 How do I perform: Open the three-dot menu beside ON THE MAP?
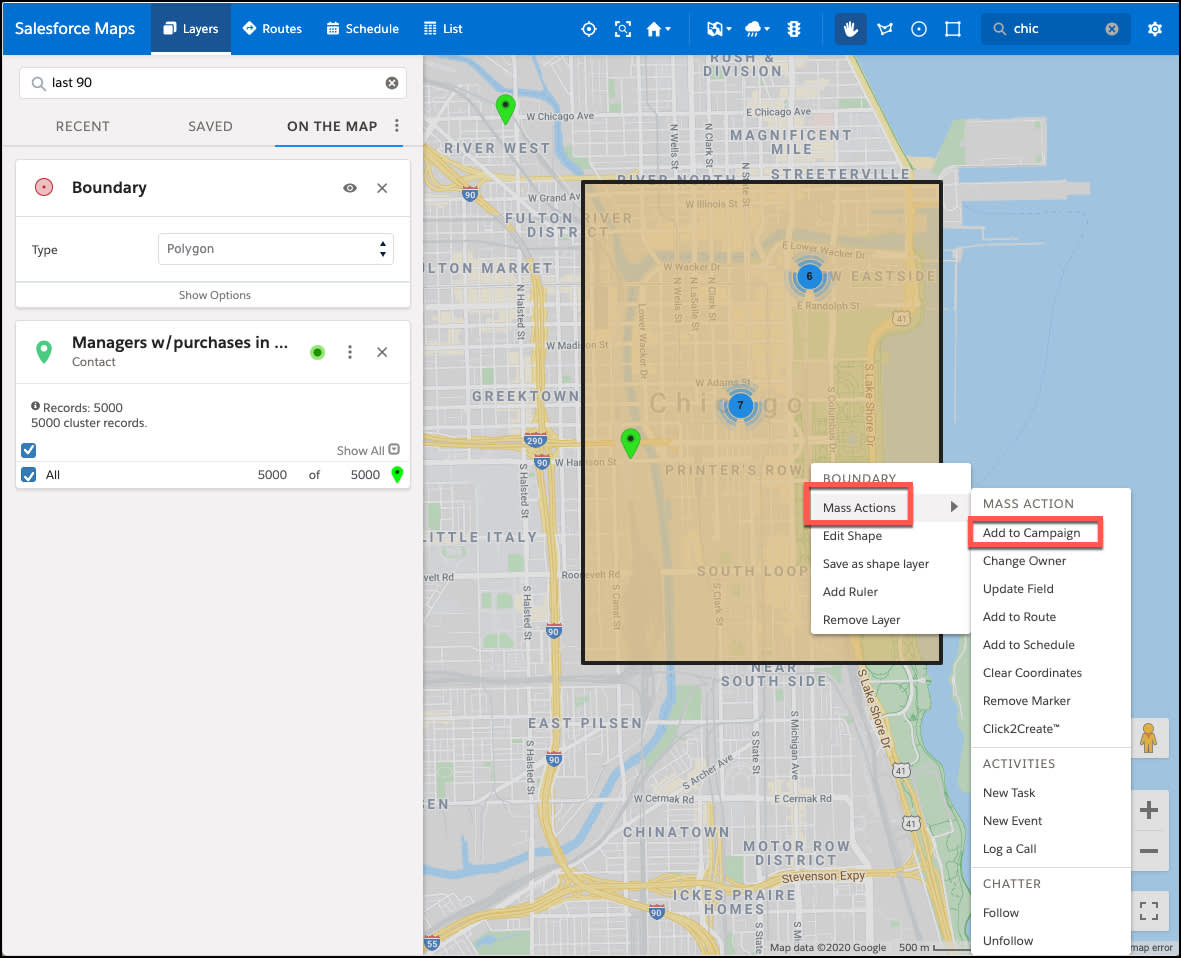coord(397,126)
